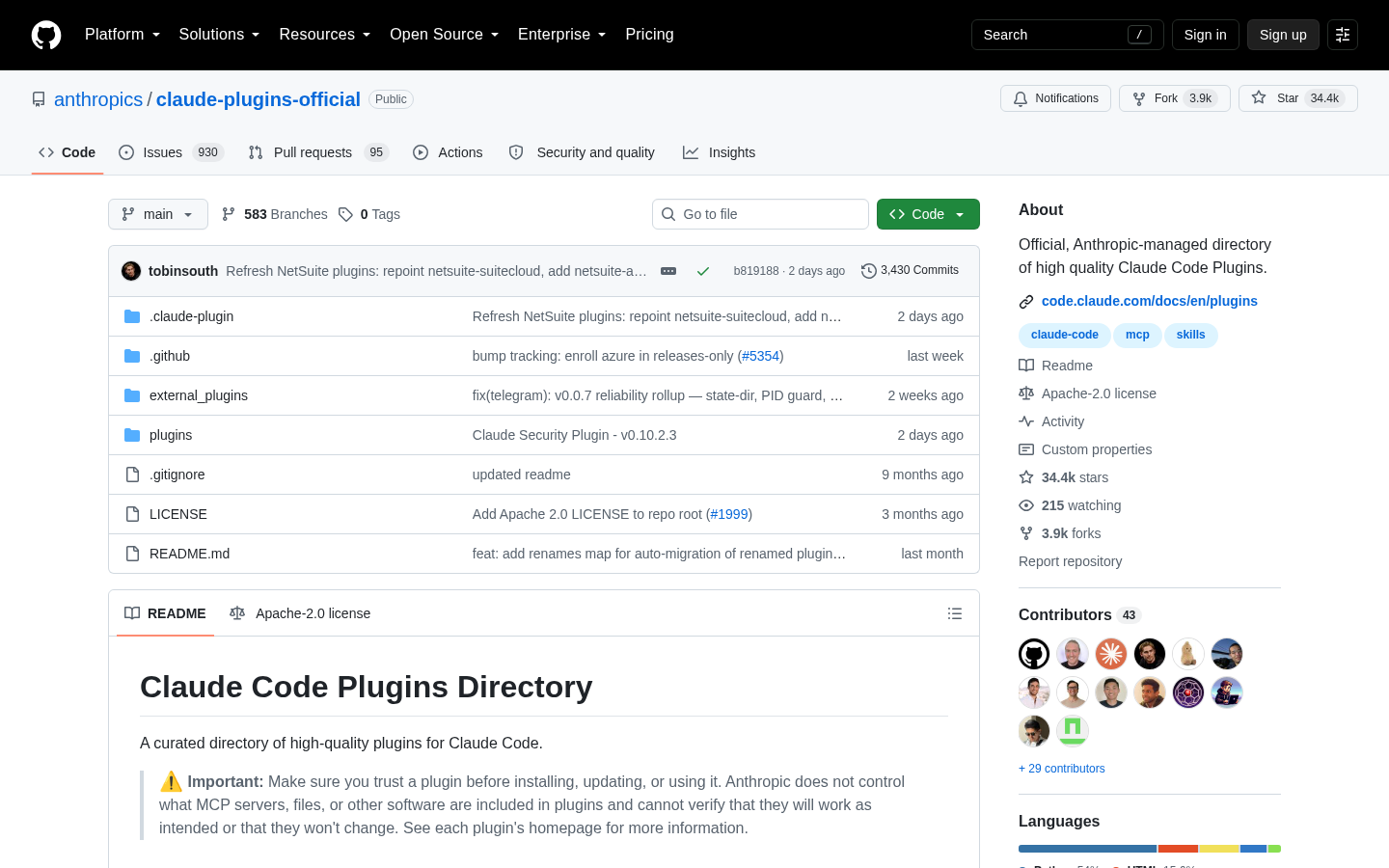Image resolution: width=1389 pixels, height=868 pixels.
Task: Switch to the Pull requests tab
Action: point(317,152)
